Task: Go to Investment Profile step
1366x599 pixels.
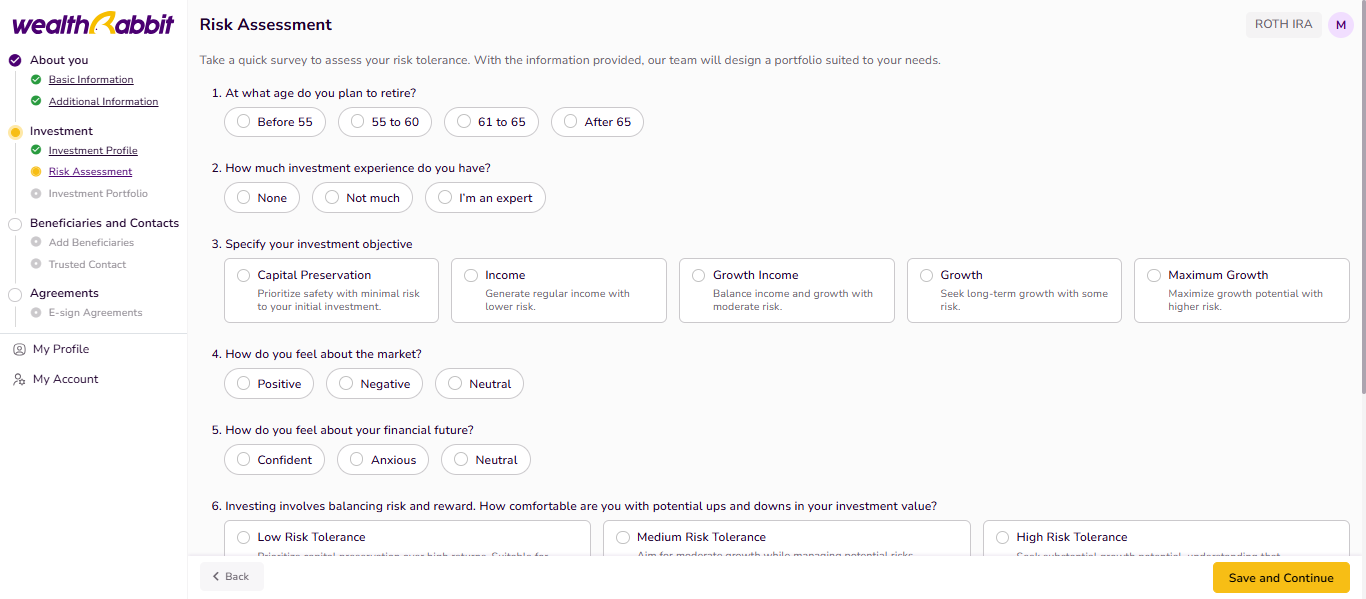Action: point(93,151)
